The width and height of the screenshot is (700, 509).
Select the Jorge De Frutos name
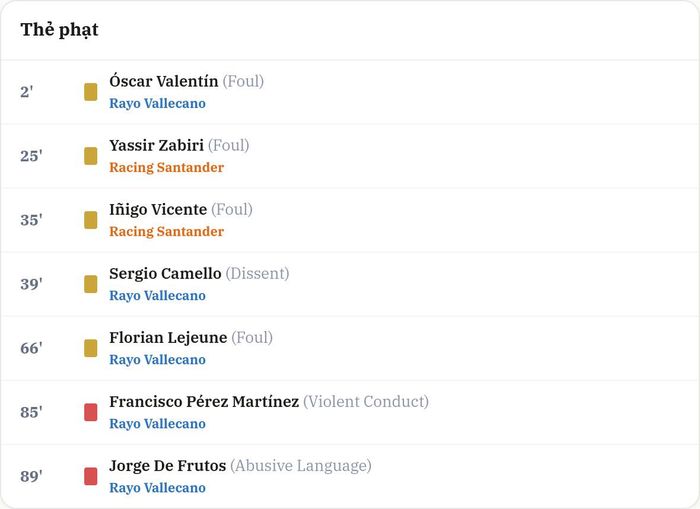pos(167,466)
